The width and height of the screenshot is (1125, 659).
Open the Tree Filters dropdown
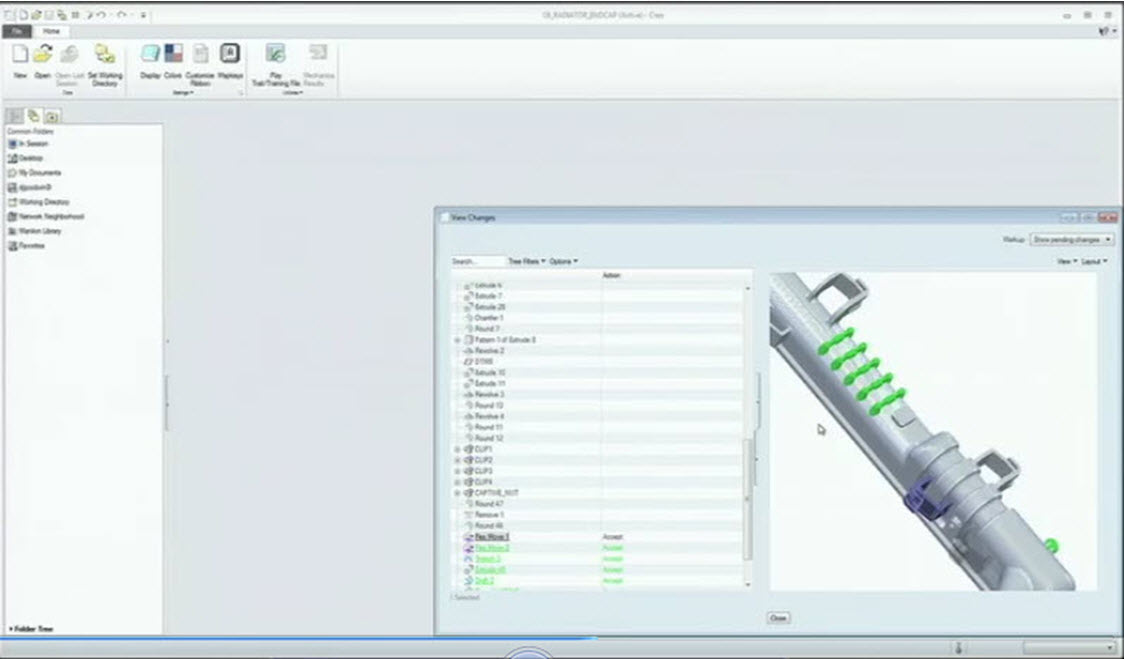[527, 261]
